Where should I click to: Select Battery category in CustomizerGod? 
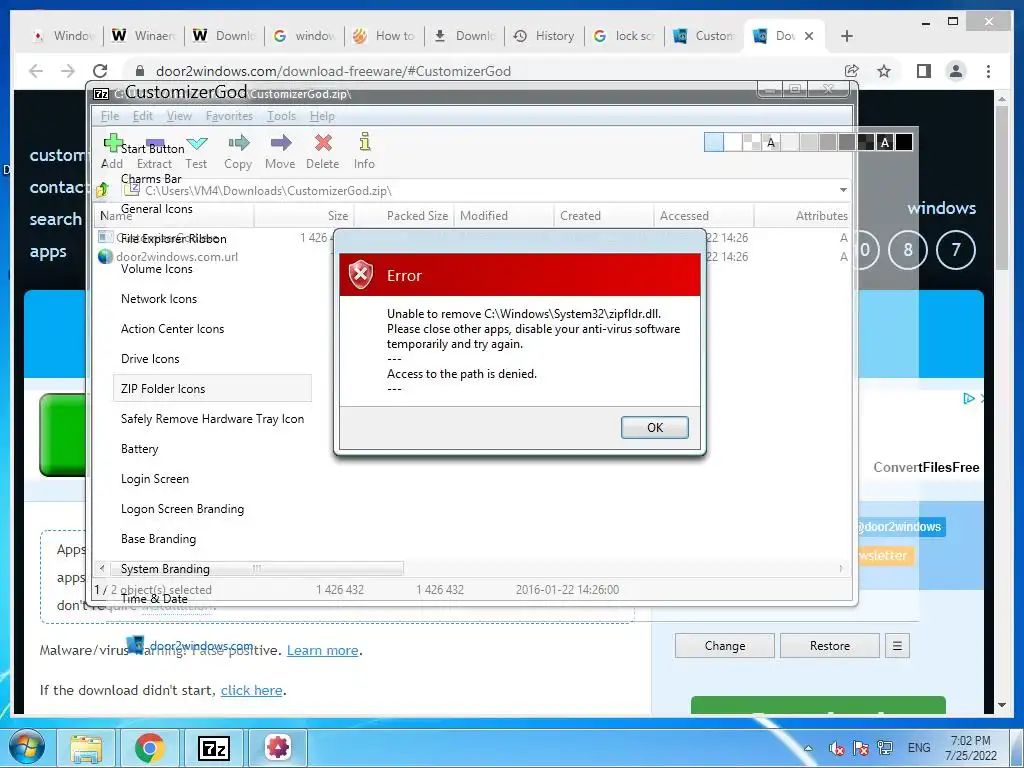212,449
